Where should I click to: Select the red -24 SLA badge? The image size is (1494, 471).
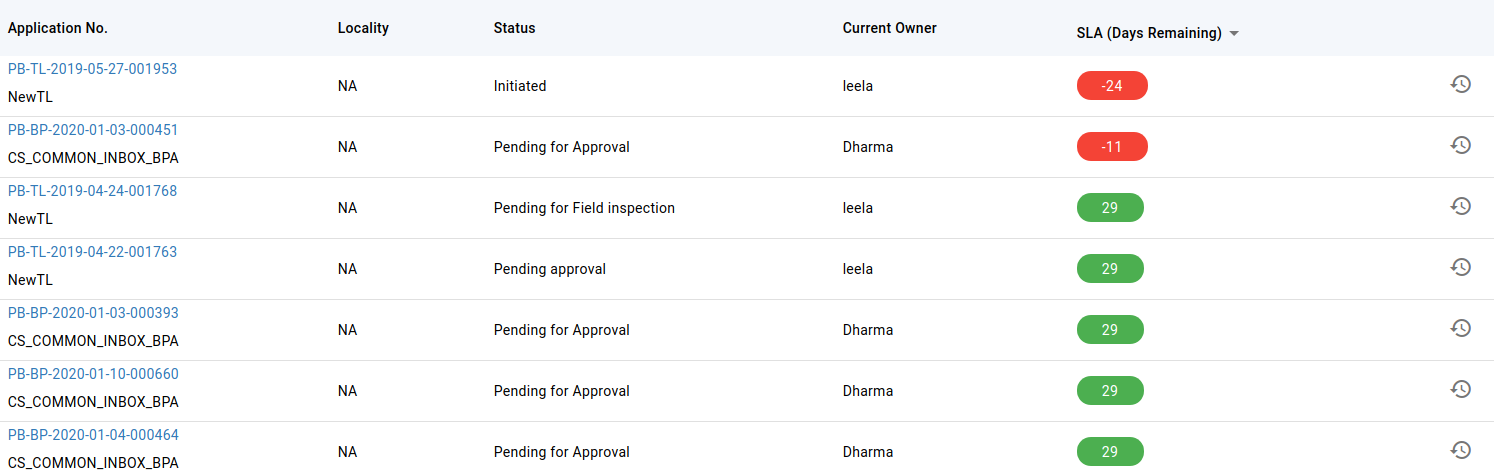(x=1112, y=86)
